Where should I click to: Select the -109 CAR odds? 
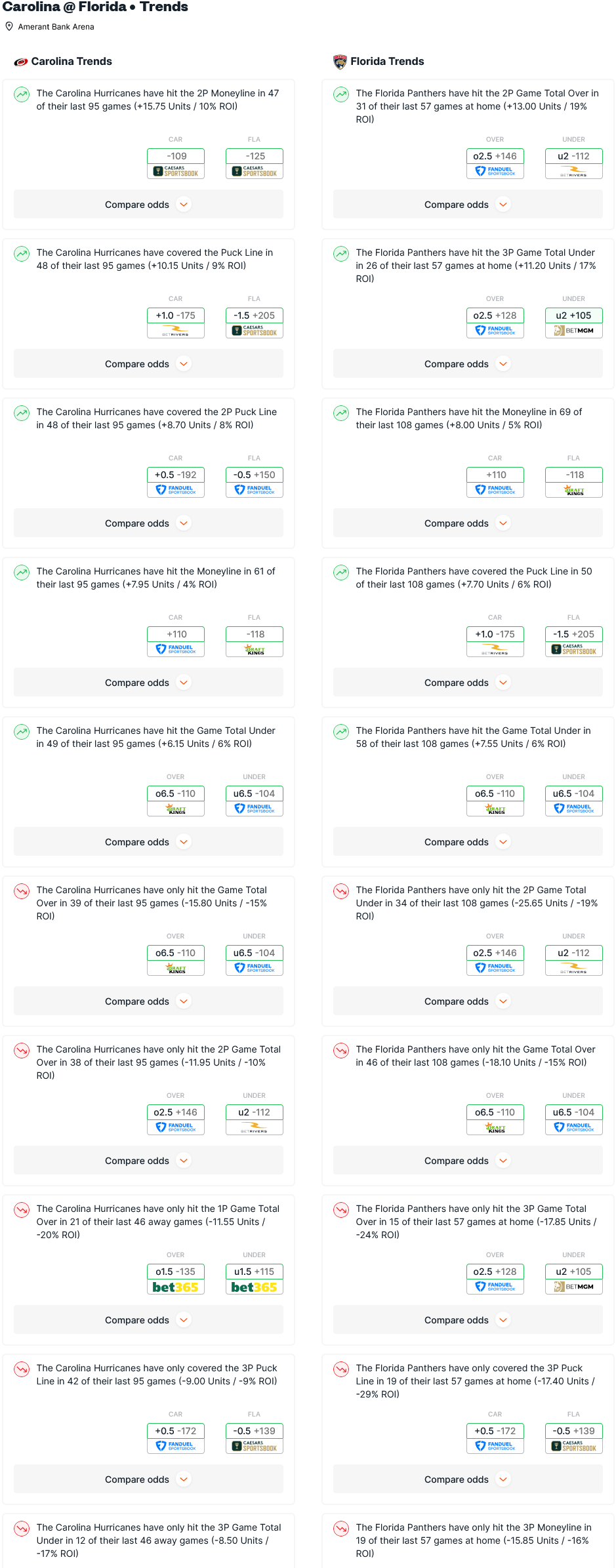(176, 156)
